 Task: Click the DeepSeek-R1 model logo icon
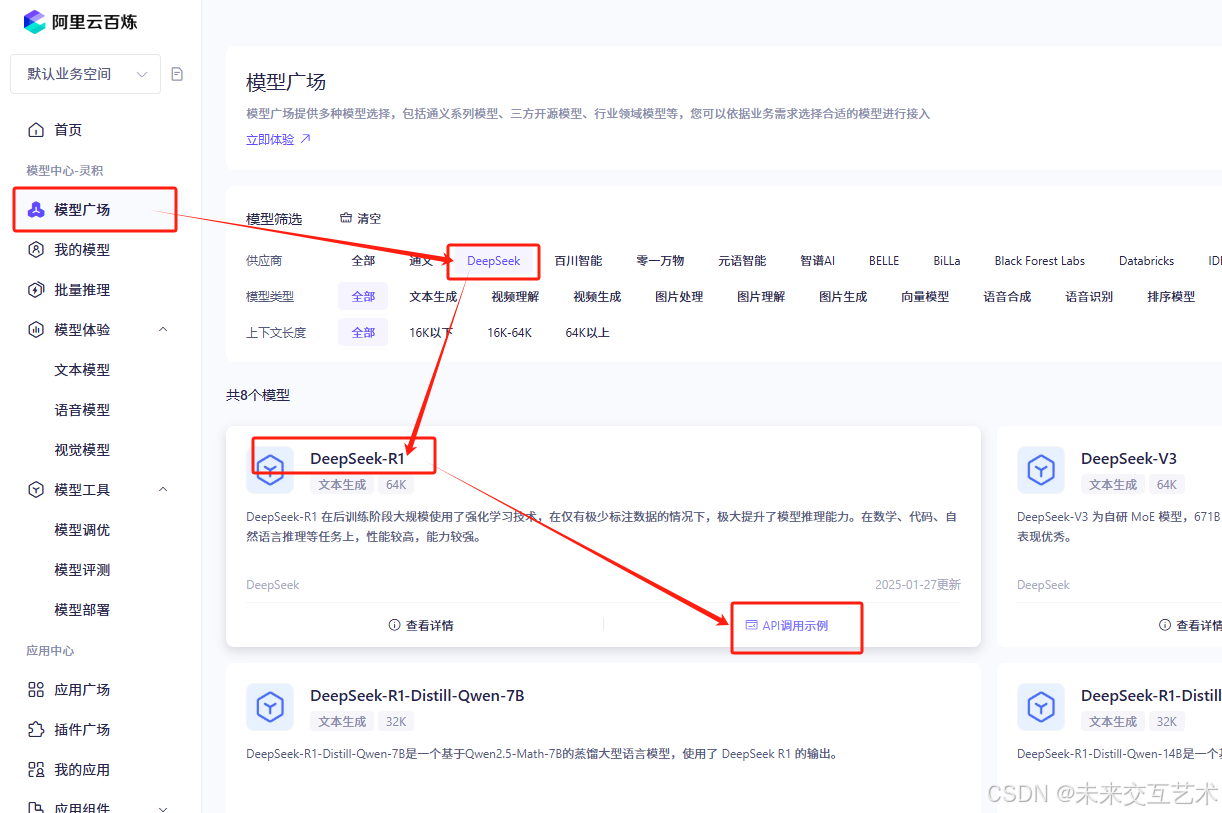270,470
